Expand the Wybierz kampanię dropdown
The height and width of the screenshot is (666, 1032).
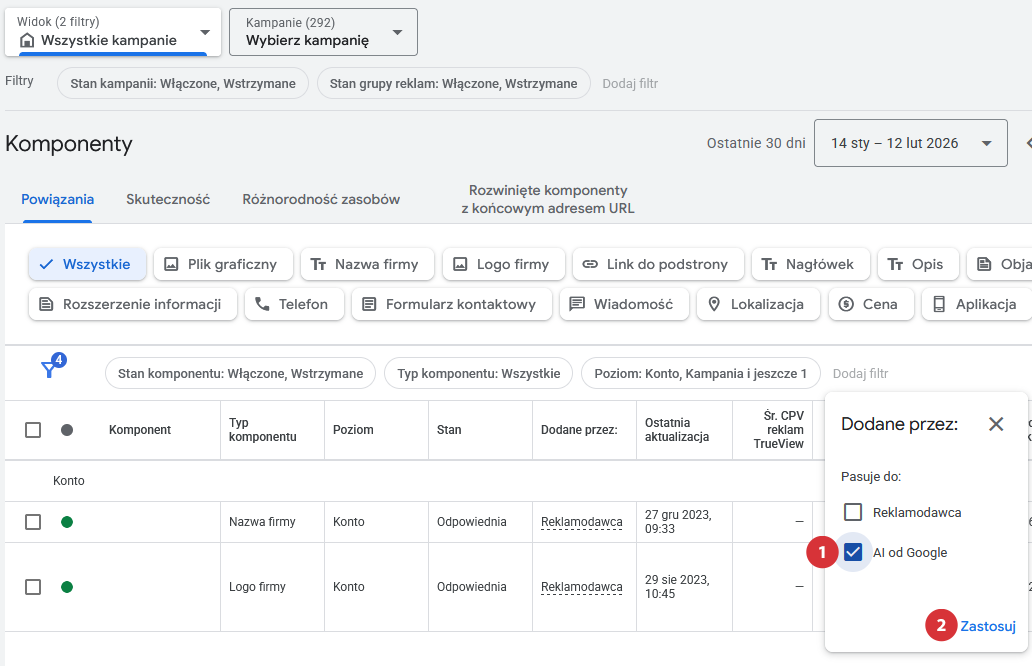tap(323, 32)
